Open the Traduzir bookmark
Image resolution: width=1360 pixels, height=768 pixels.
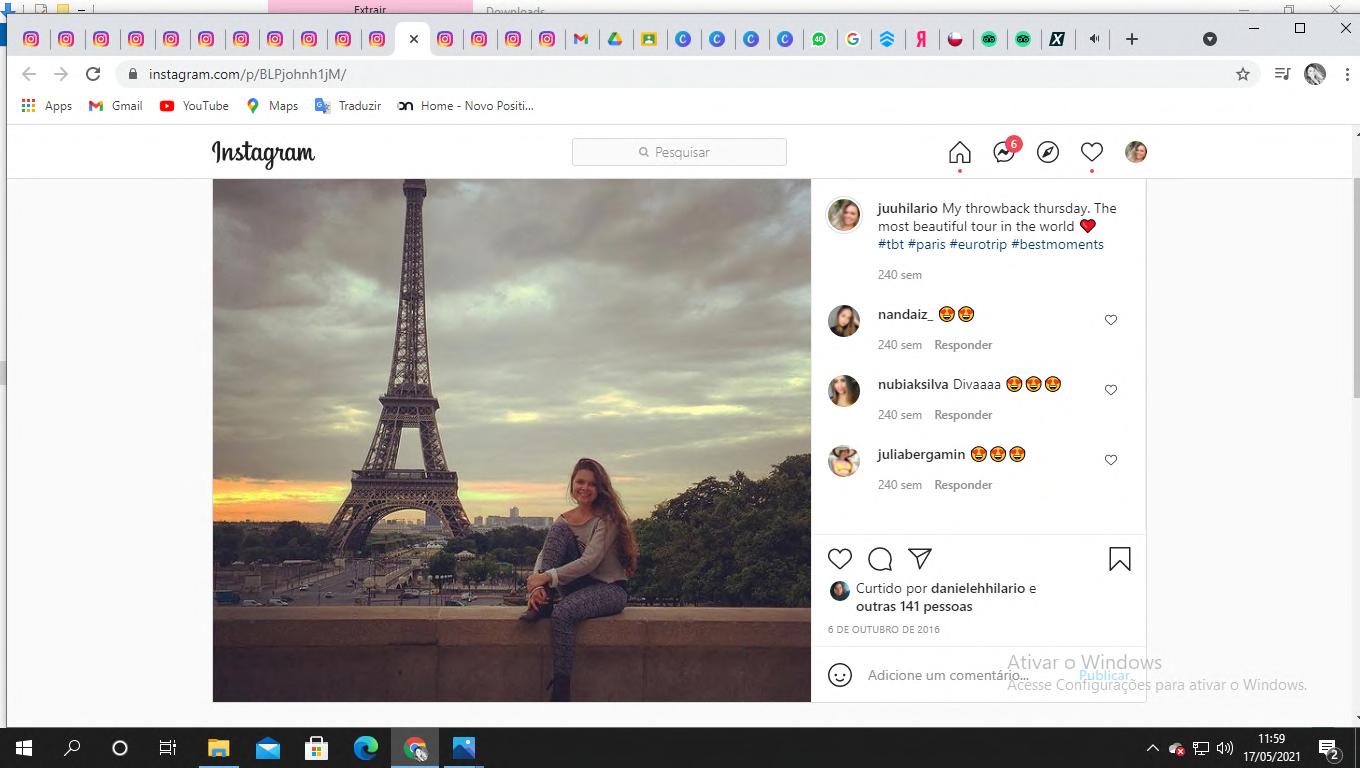coord(348,106)
